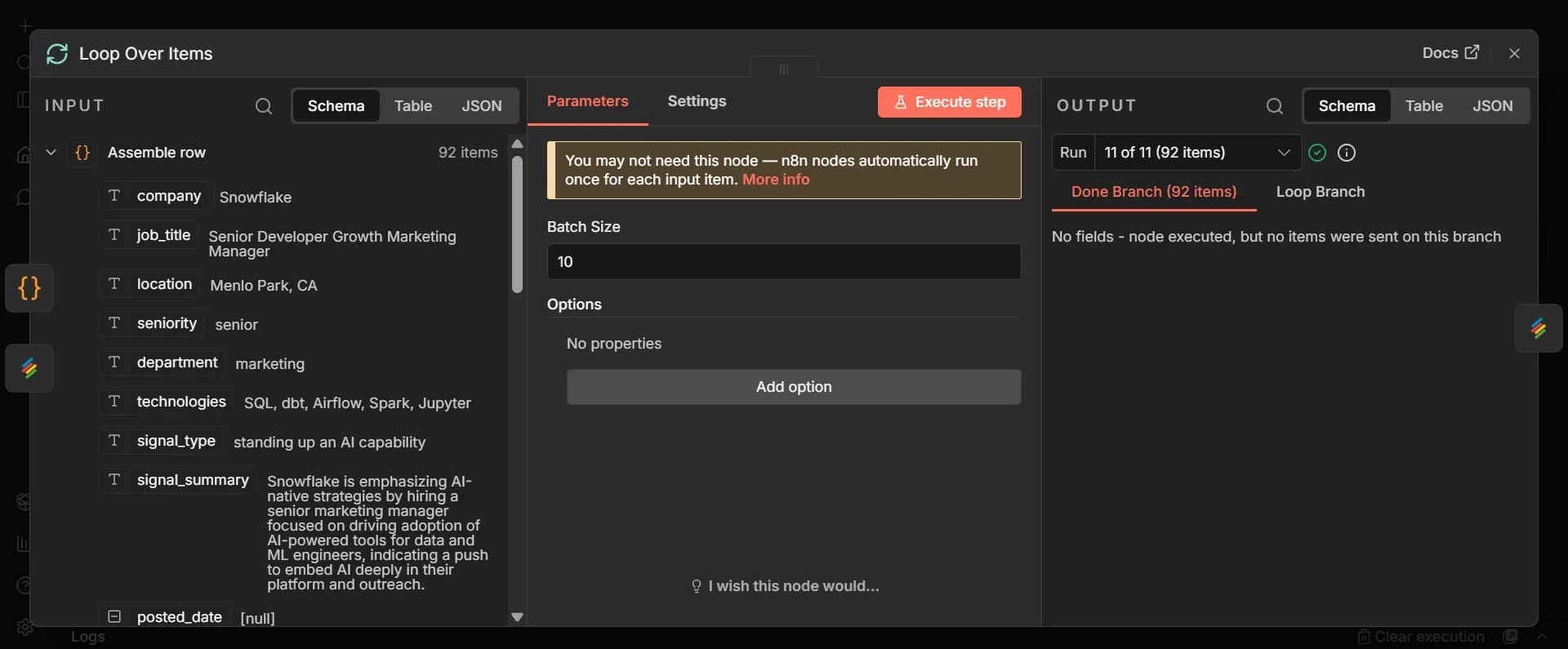The image size is (1568, 649).
Task: Click the 'Snowflake' company value
Action: tap(256, 198)
